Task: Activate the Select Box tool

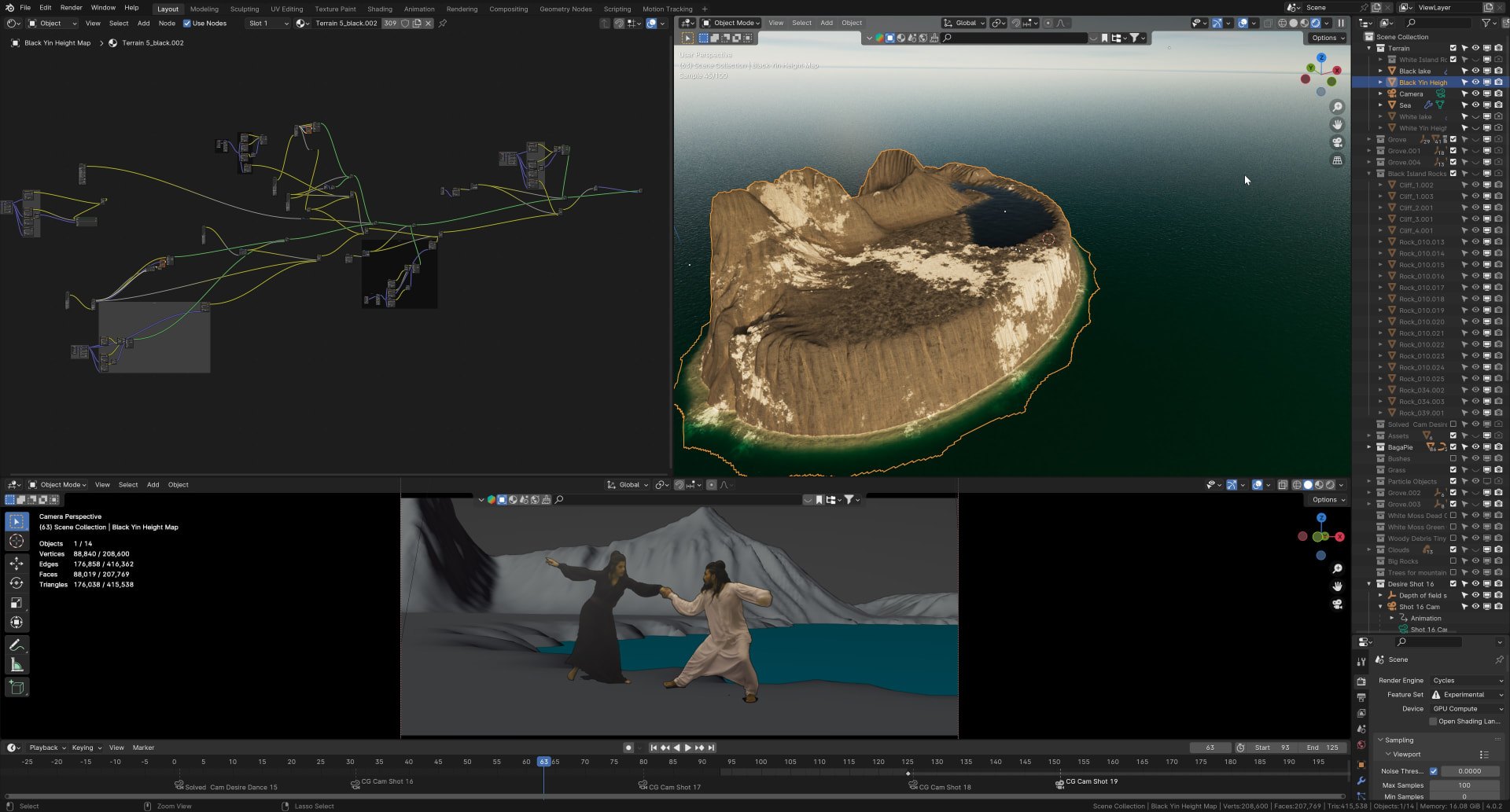Action: (x=17, y=521)
